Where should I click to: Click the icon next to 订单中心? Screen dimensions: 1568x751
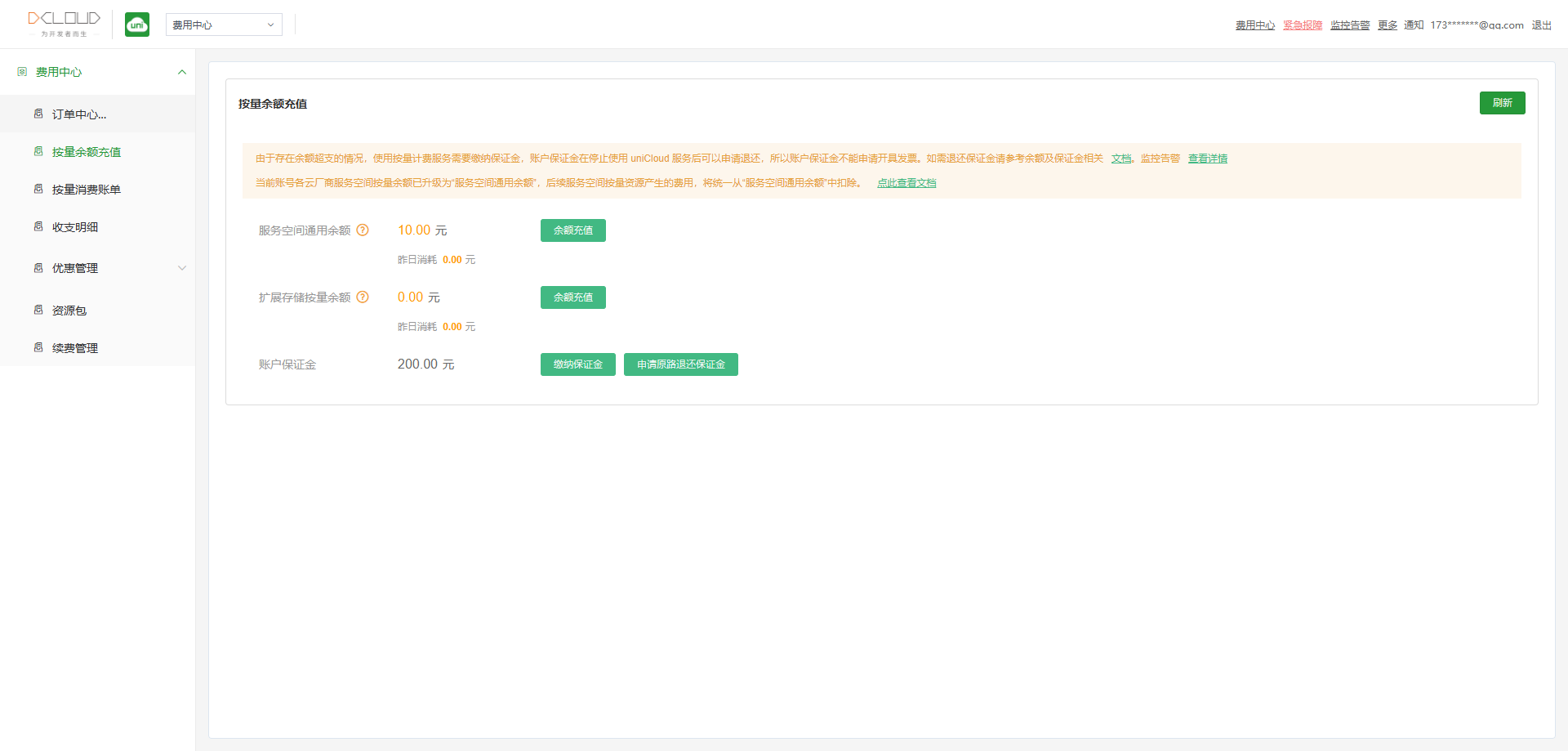(38, 114)
